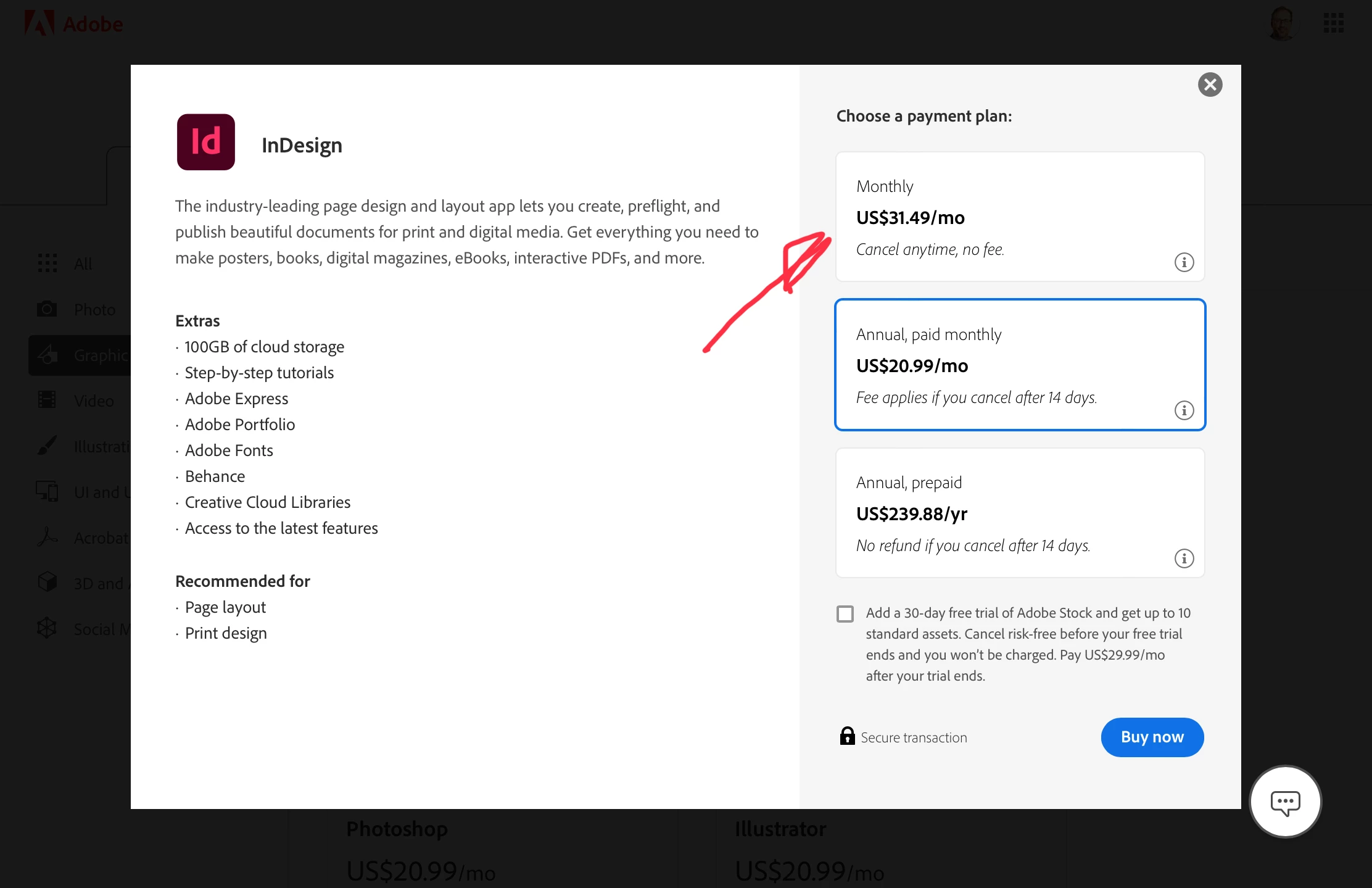Enable the Adobe Stock free trial checkbox
Viewport: 1372px width, 888px height.
click(845, 613)
